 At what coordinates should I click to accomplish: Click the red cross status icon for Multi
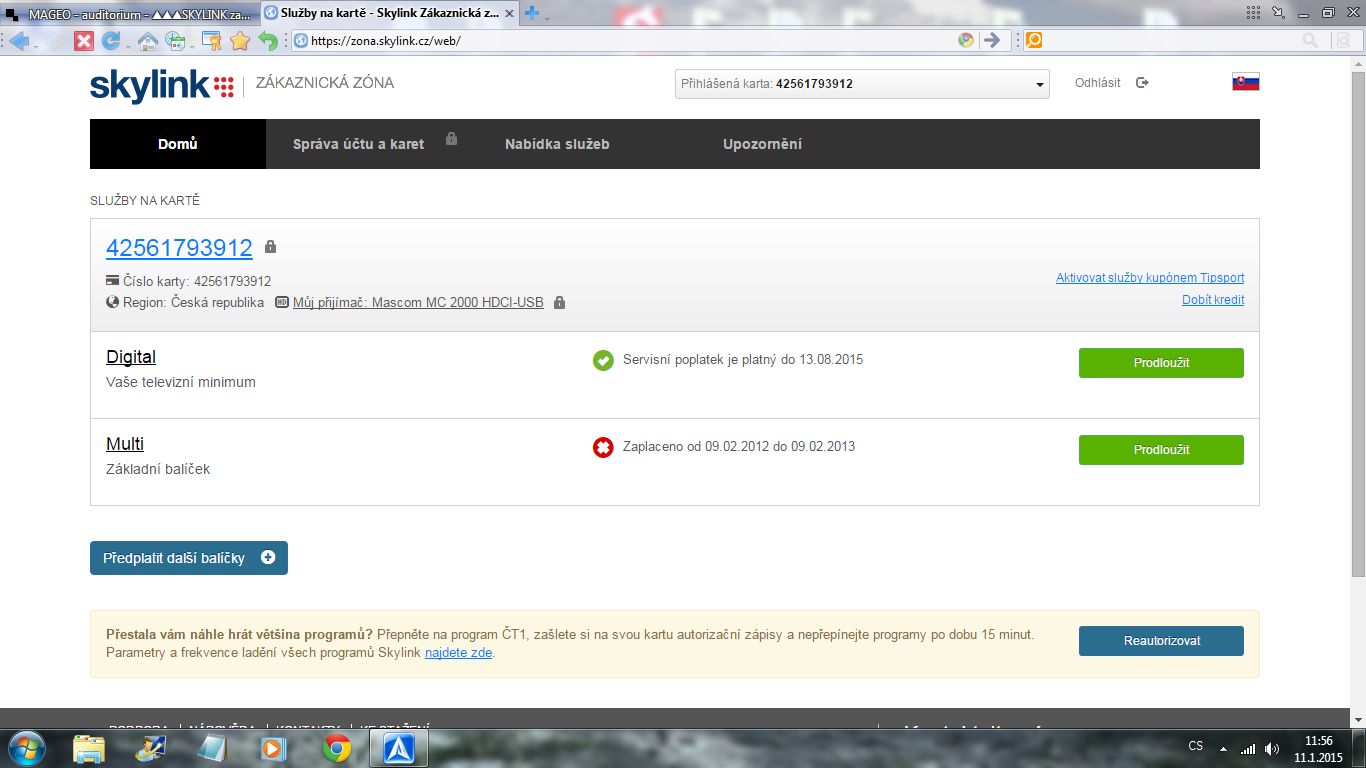tap(603, 447)
